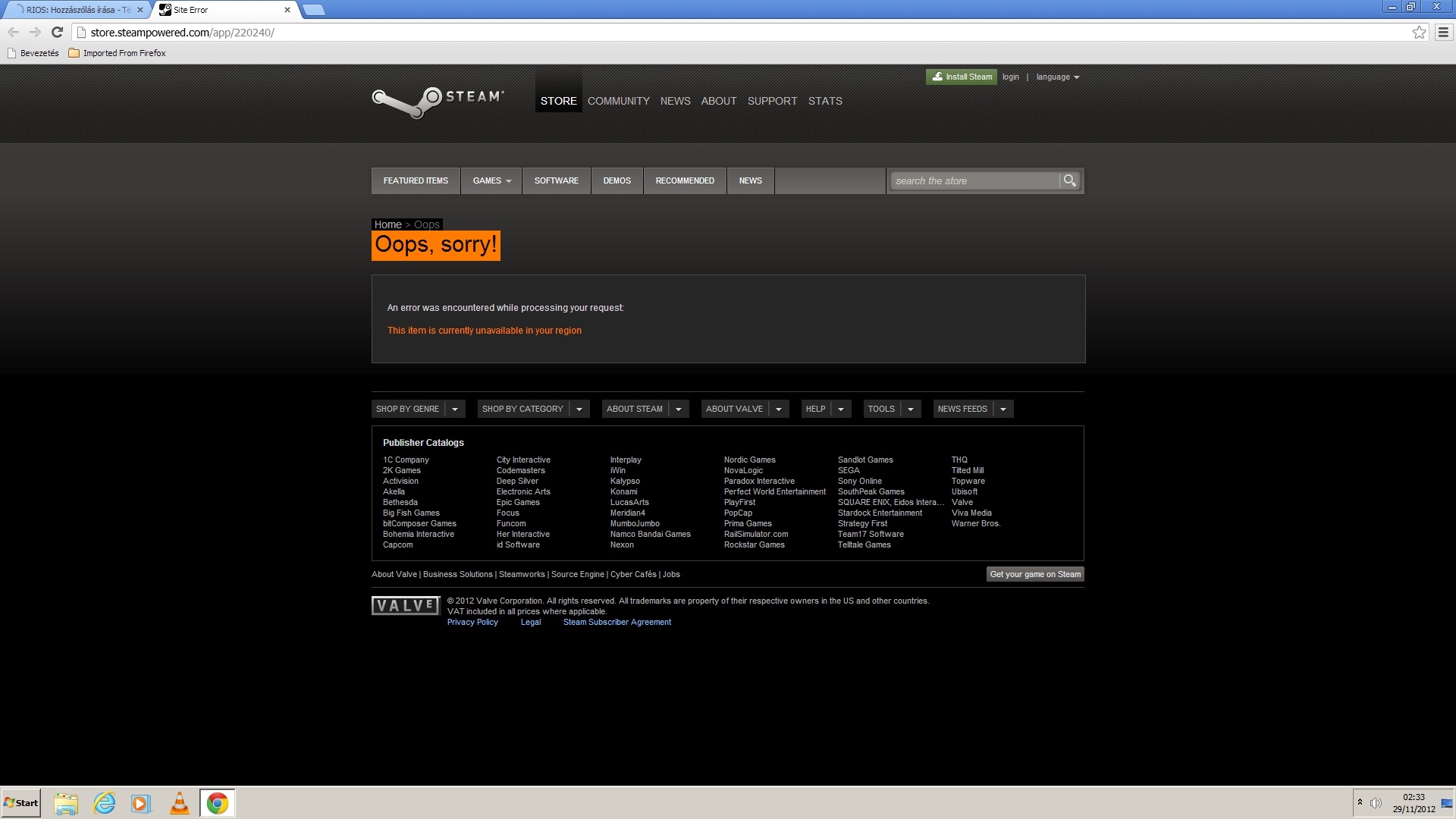Launch Internet Explorer from the taskbar
Image resolution: width=1456 pixels, height=819 pixels.
(104, 803)
